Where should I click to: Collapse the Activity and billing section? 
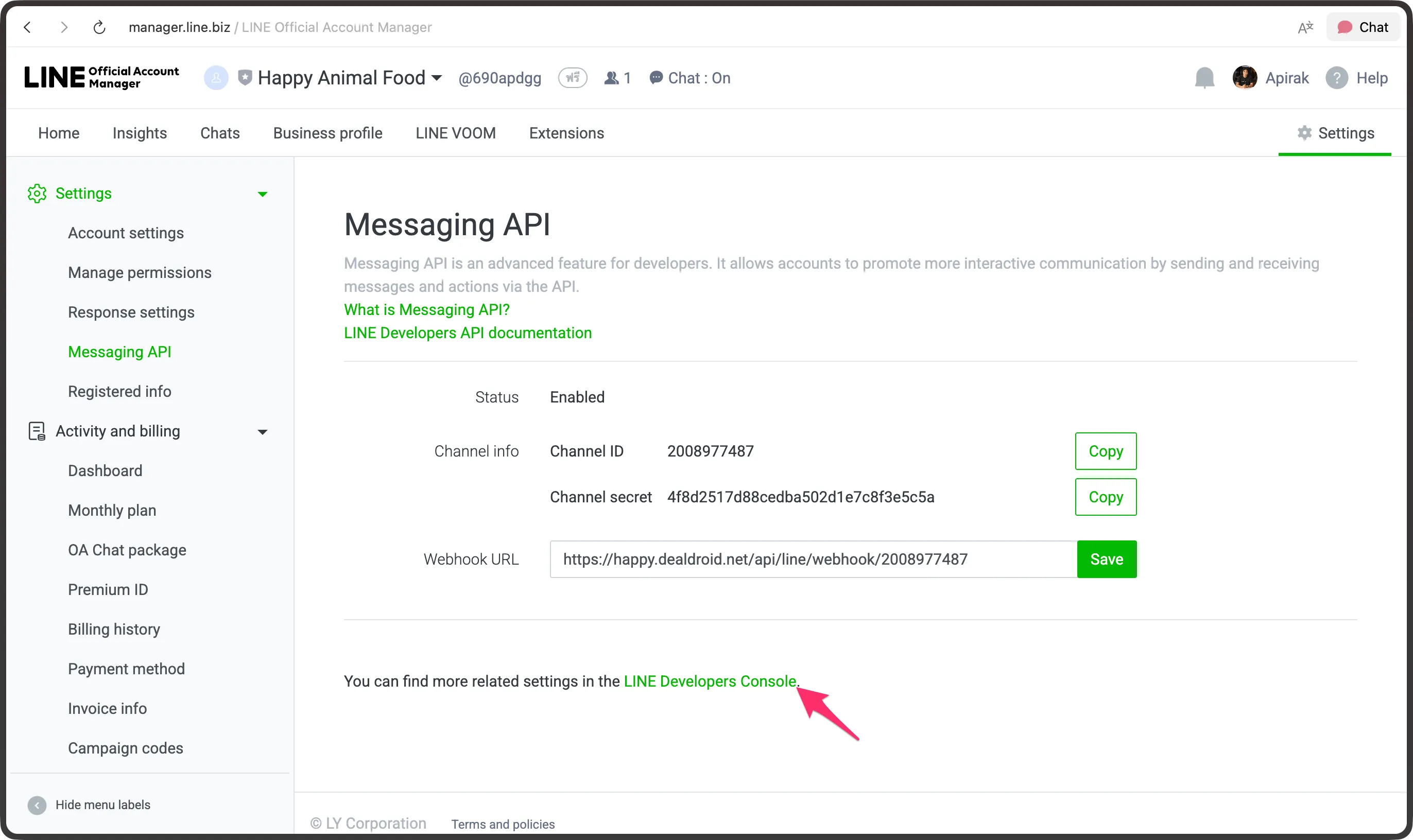click(x=262, y=431)
